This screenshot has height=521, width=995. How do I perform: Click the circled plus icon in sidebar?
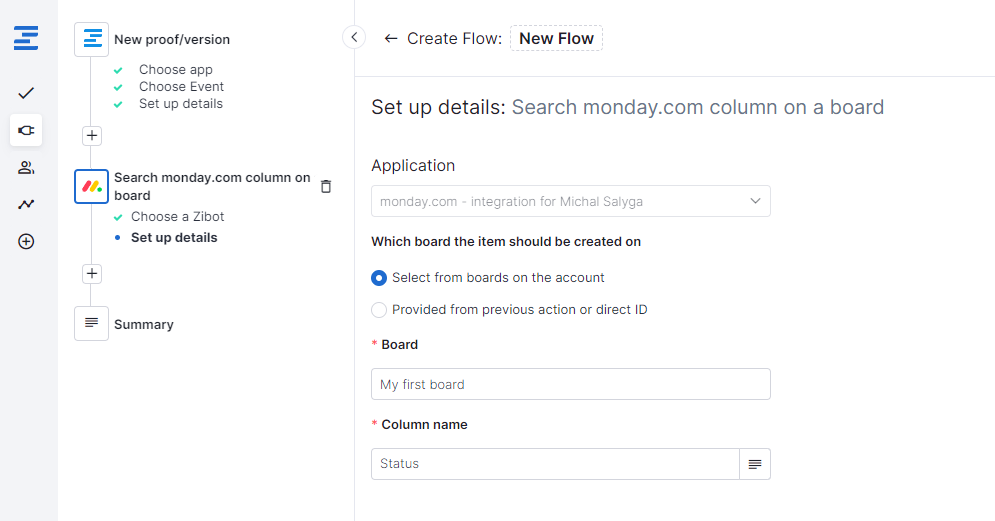pos(27,241)
